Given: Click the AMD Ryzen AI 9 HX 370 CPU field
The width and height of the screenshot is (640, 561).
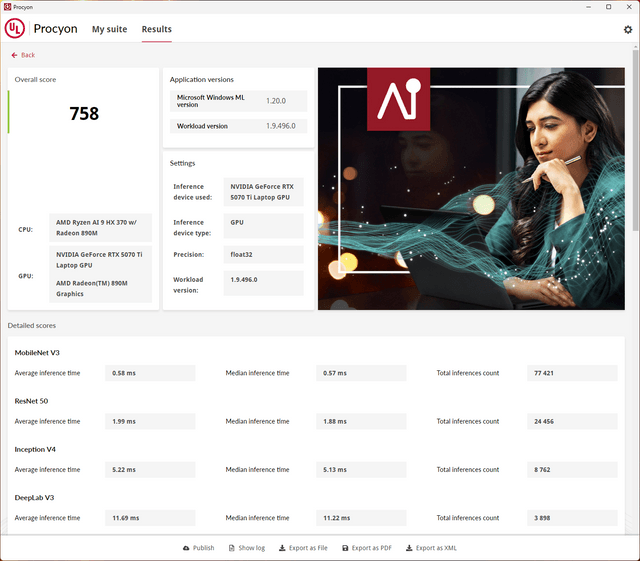Looking at the screenshot, I should (100, 228).
